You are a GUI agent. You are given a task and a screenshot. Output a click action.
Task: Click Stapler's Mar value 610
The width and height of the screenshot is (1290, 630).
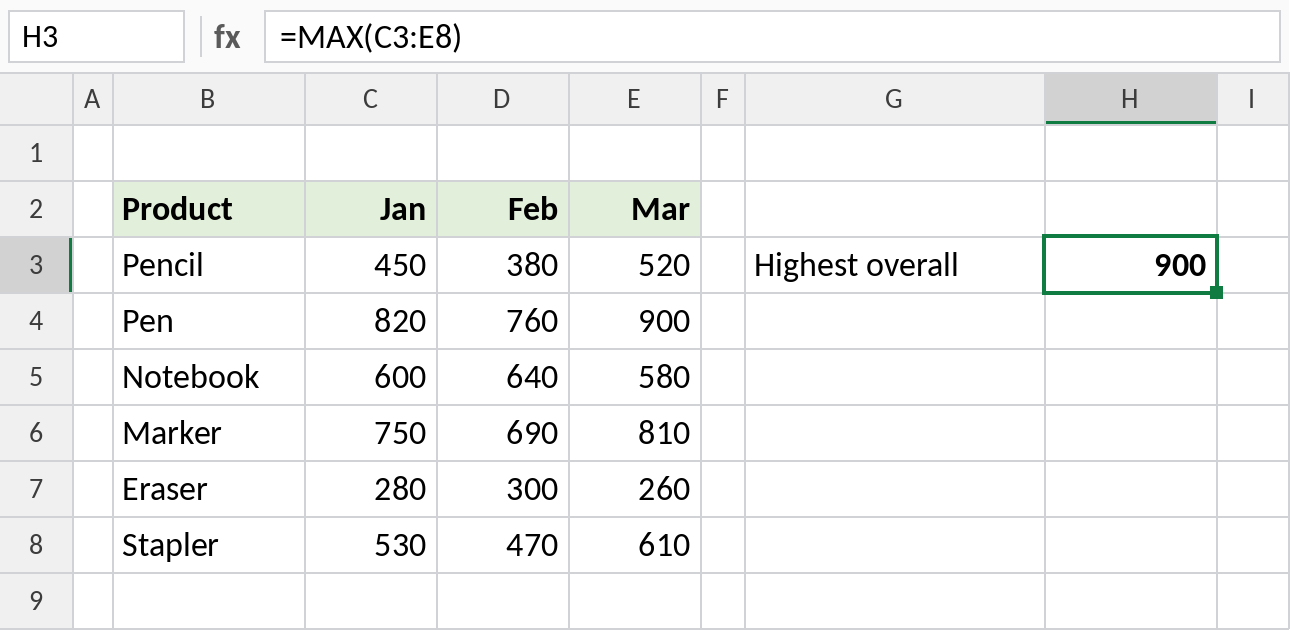pyautogui.click(x=635, y=545)
